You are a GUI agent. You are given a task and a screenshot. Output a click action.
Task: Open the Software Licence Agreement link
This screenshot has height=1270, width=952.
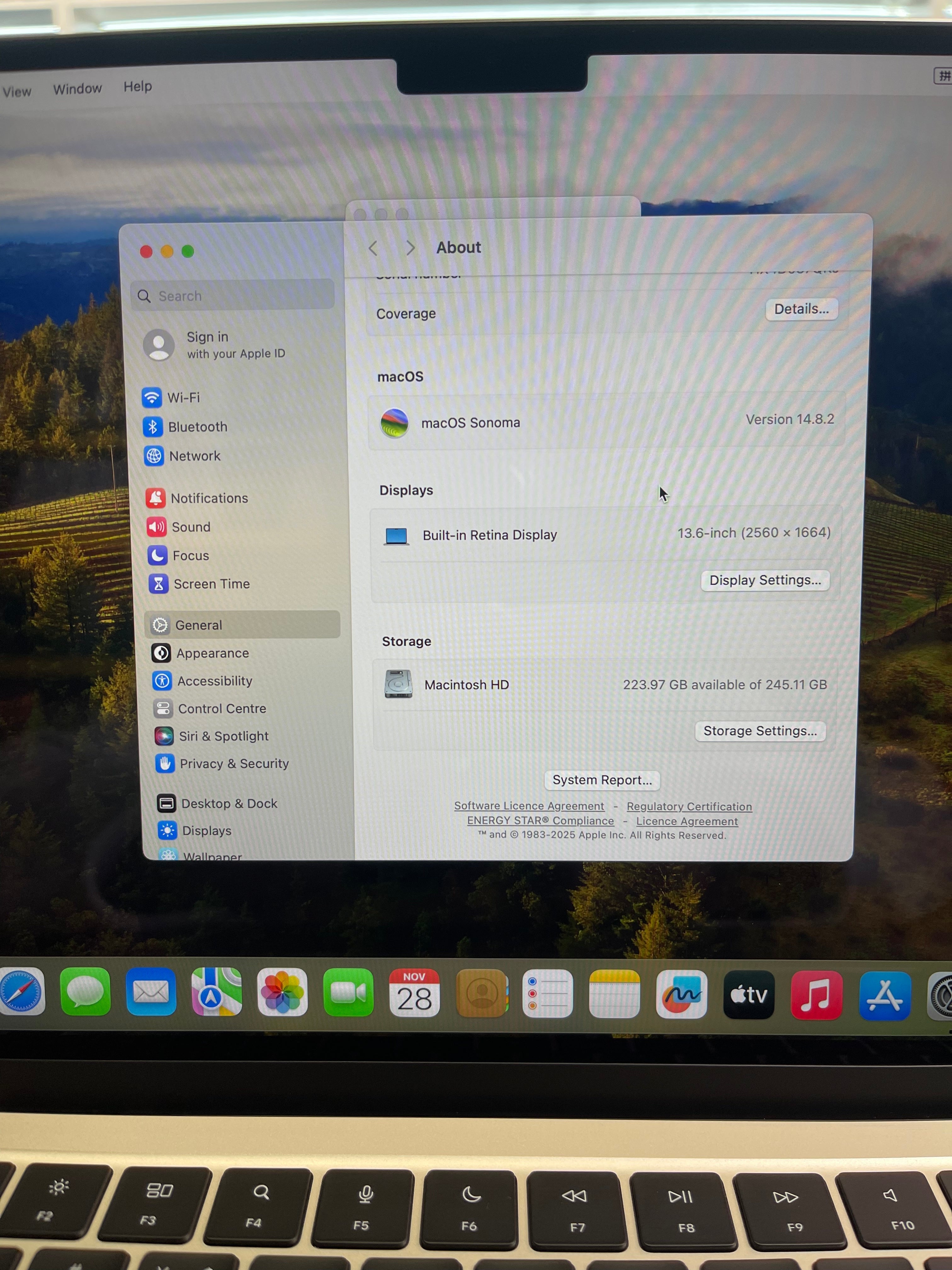[x=529, y=805]
